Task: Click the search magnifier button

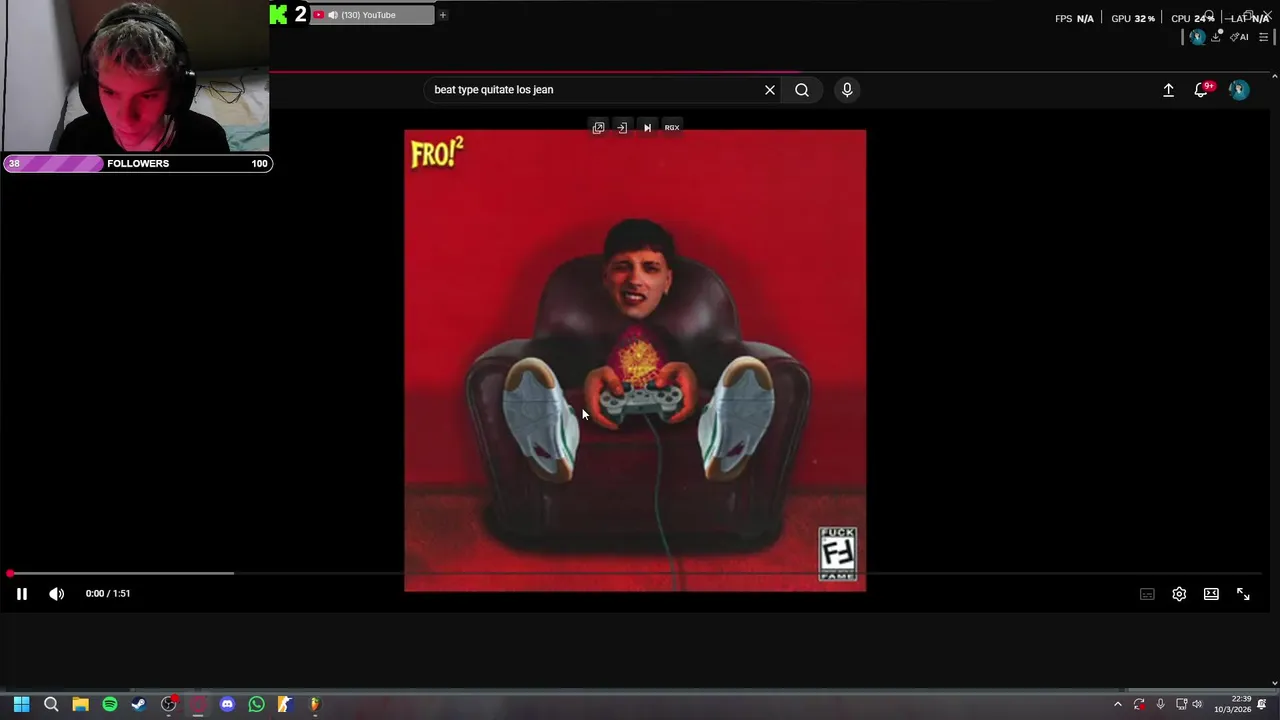Action: click(x=802, y=90)
